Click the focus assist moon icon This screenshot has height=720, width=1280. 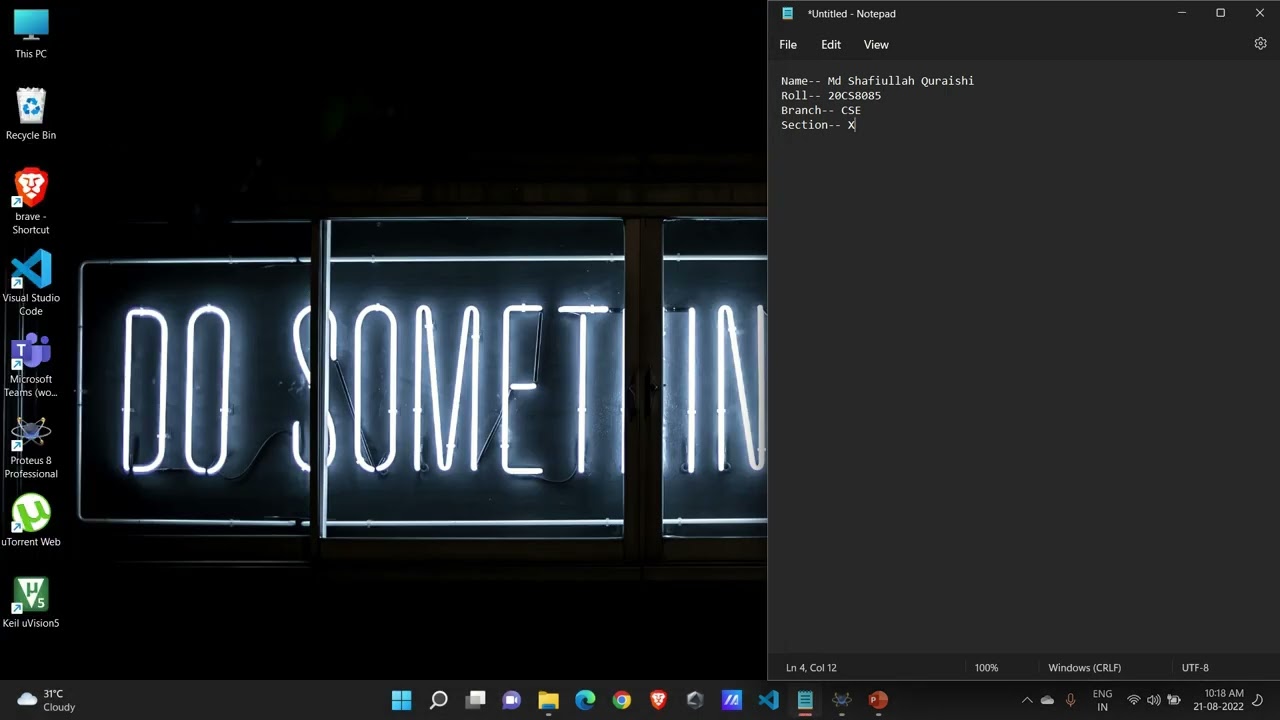tap(1259, 700)
